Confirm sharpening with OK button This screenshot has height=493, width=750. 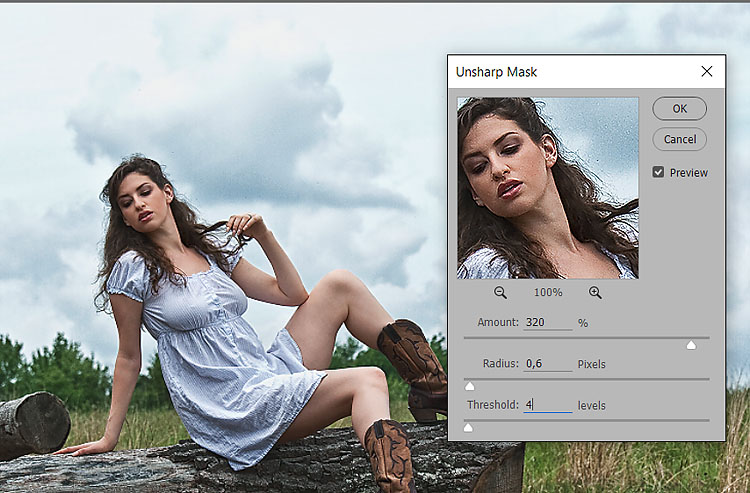[x=679, y=109]
